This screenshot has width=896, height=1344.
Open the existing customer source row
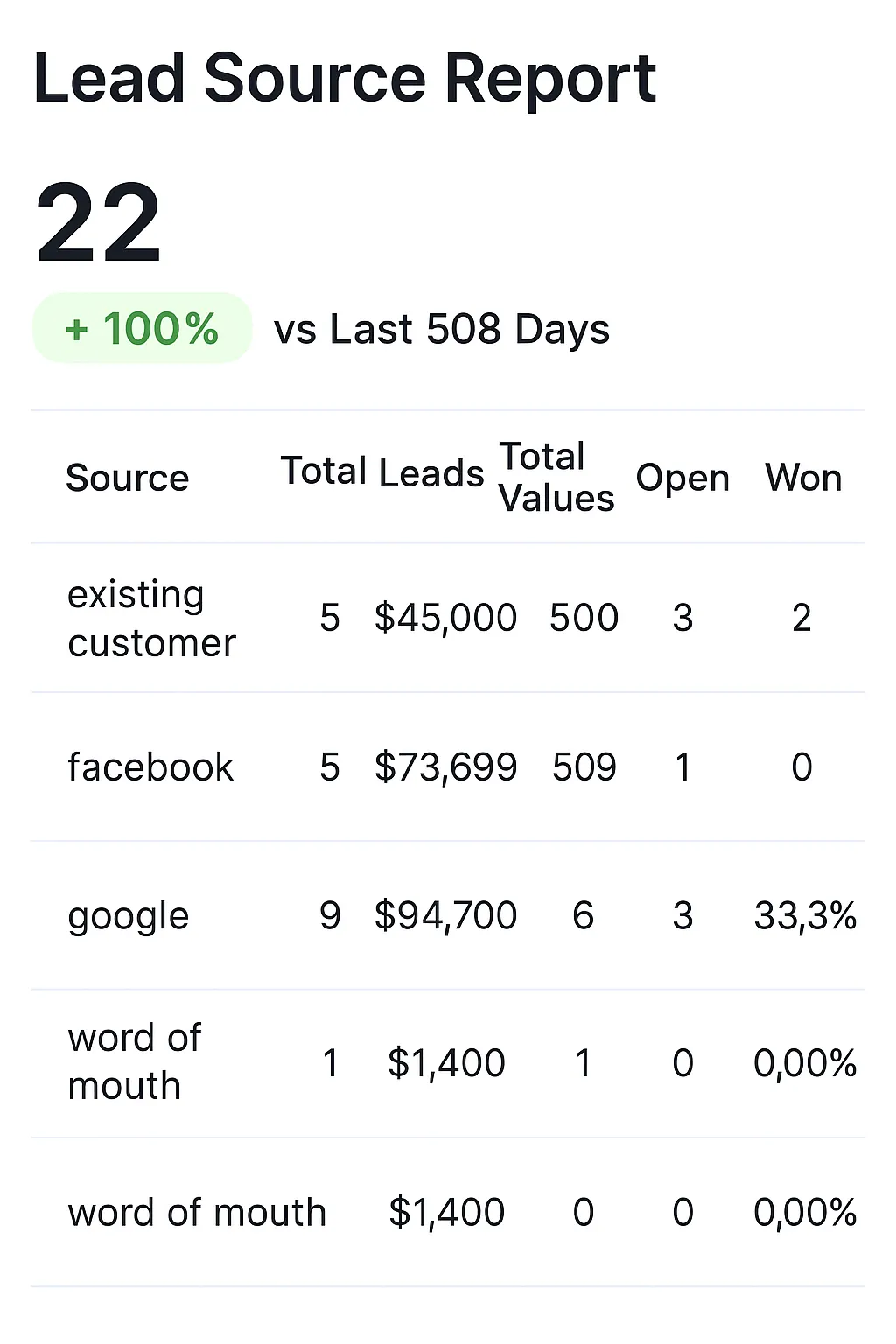point(151,619)
